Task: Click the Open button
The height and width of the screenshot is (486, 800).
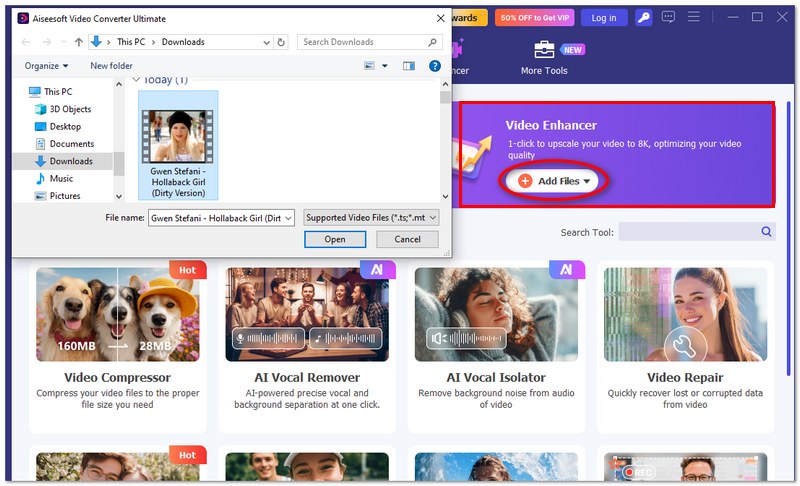Action: click(x=335, y=239)
